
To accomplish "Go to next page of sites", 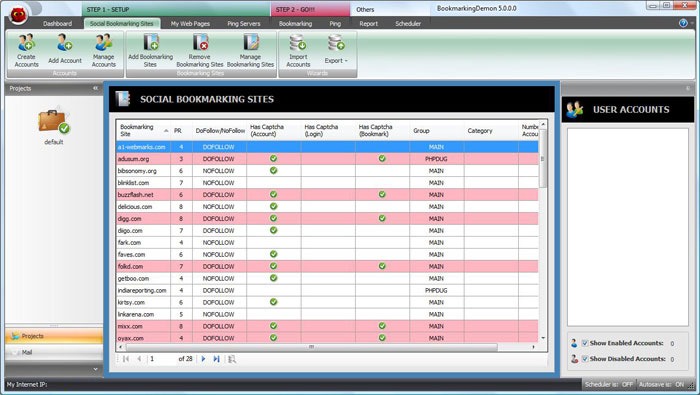I will 204,359.
